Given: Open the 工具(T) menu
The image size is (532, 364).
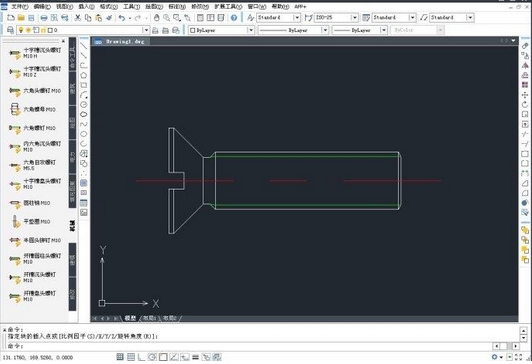Looking at the screenshot, I should [131, 6].
